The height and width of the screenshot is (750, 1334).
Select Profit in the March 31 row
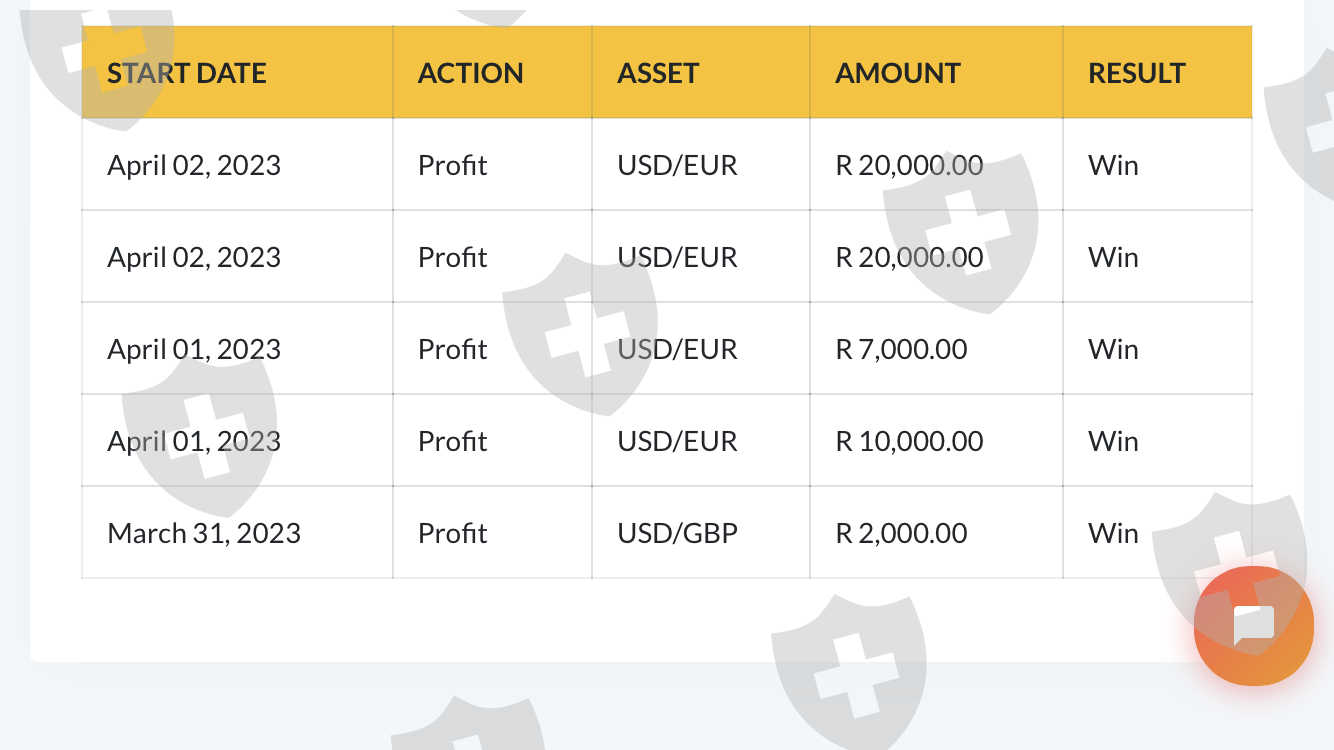click(x=453, y=533)
